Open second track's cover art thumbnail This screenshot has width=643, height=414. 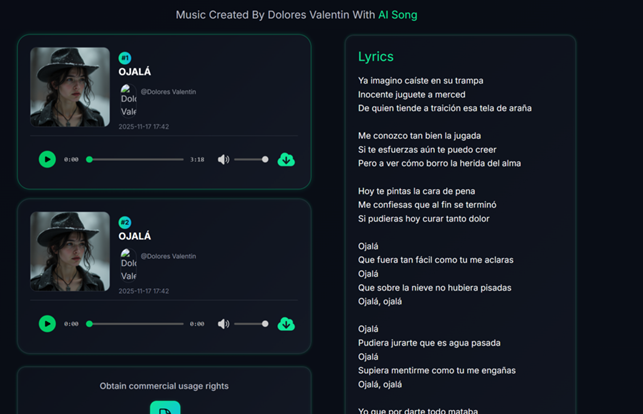point(70,251)
